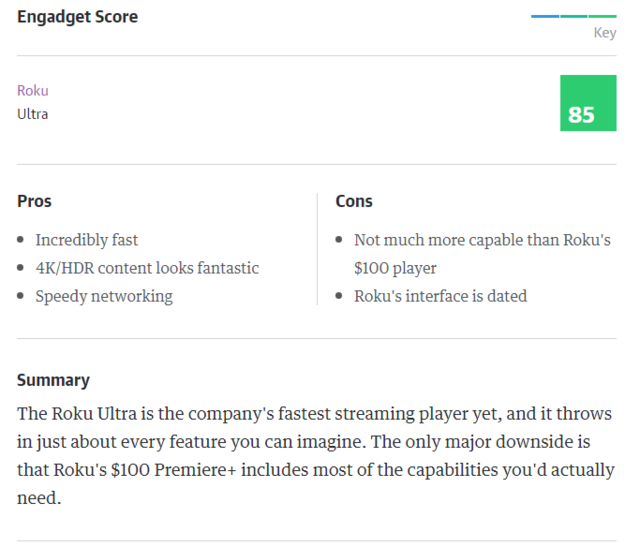Click the final word 'need.' in summary
The image size is (640, 547).
point(39,498)
